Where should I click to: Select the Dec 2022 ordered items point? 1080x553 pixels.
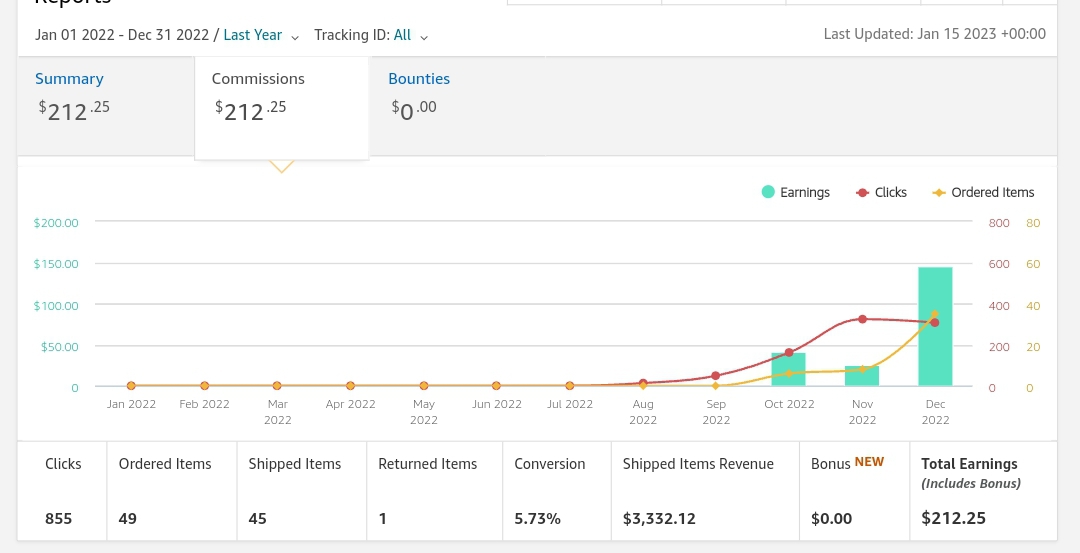[935, 314]
